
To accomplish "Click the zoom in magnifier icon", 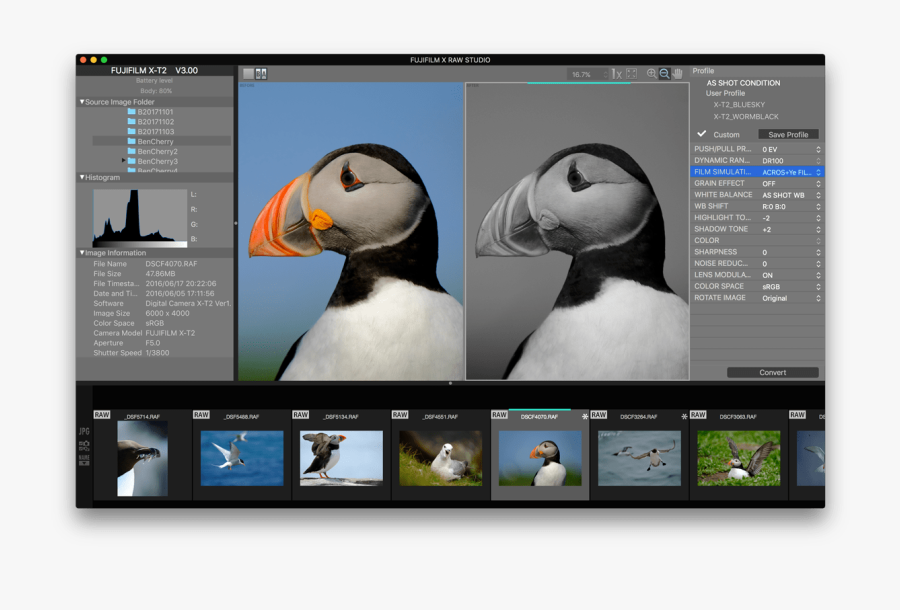I will 652,74.
